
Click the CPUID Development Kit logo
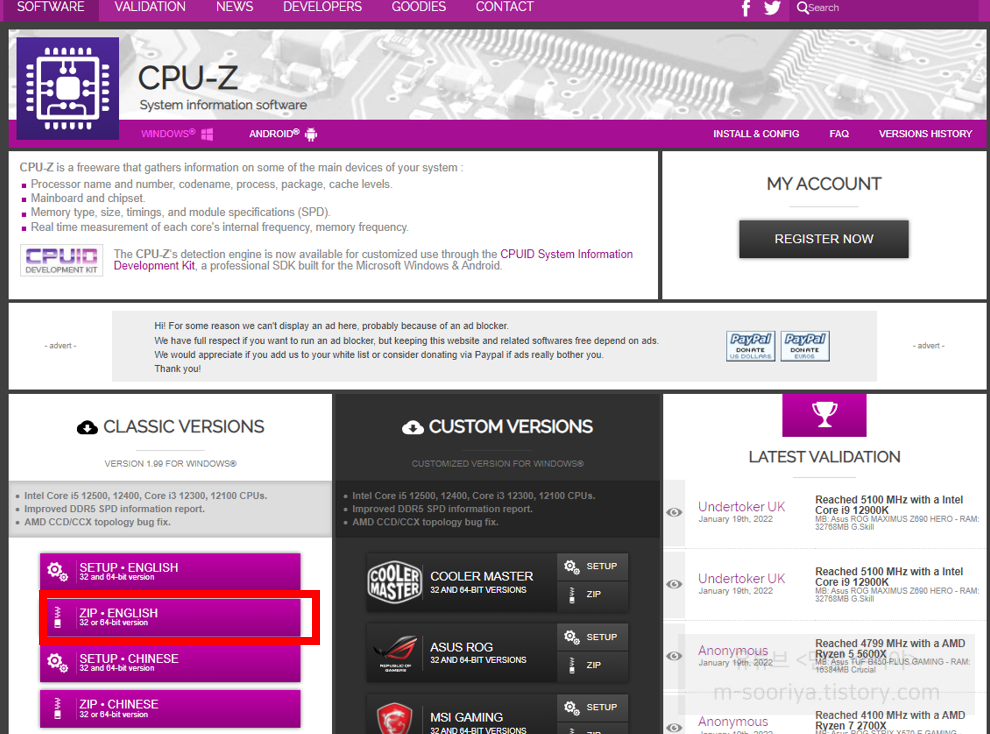(x=61, y=260)
